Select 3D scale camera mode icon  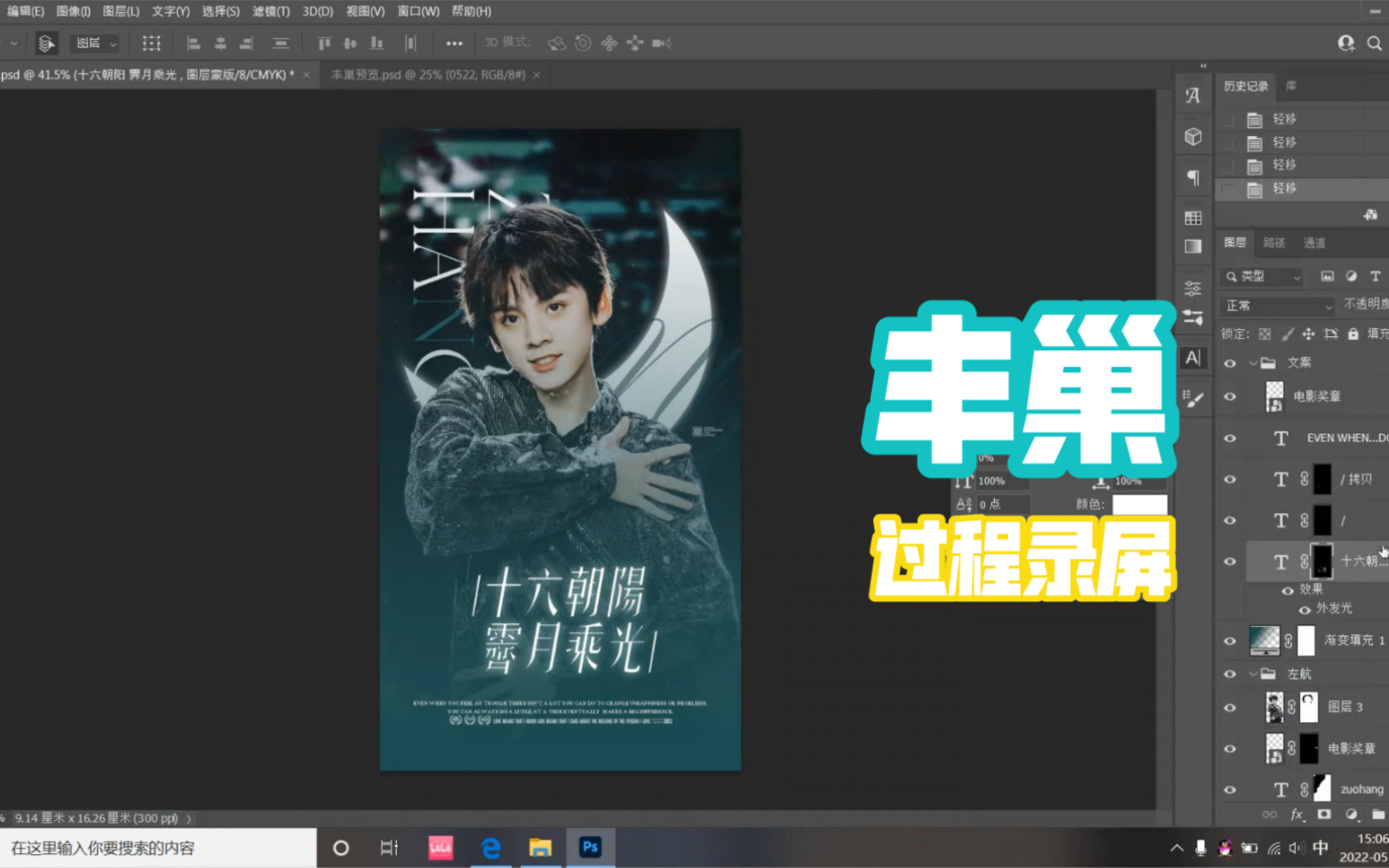(x=661, y=43)
